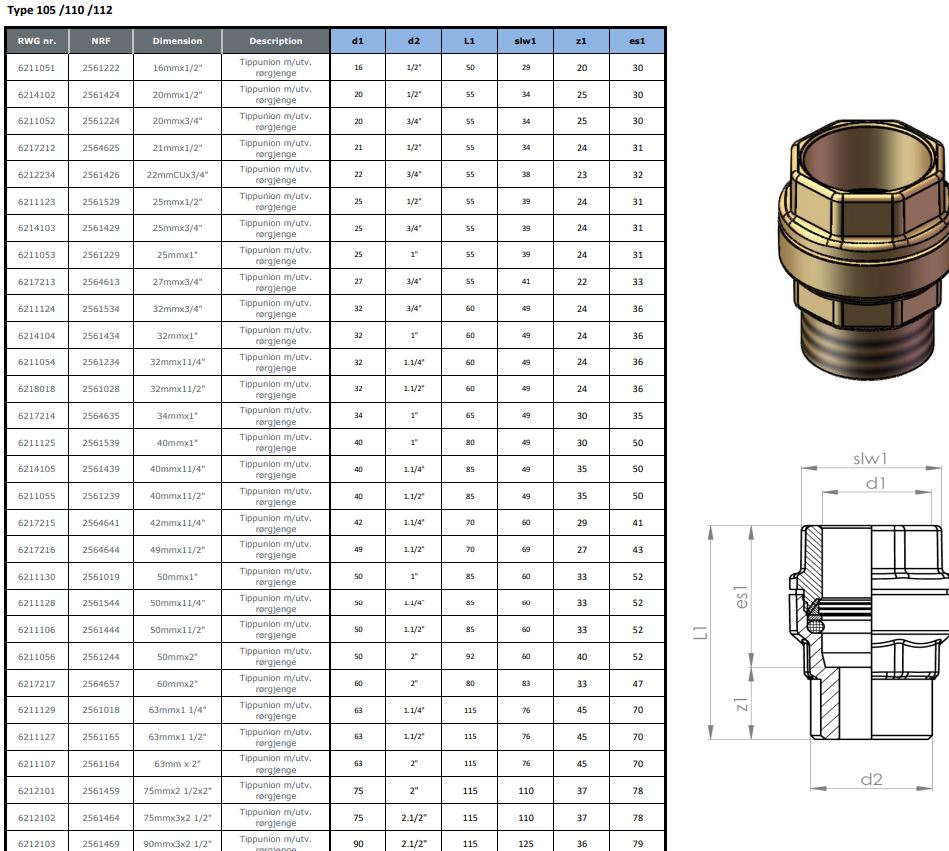Click the Dimension column header
Image resolution: width=949 pixels, height=851 pixels.
tap(177, 41)
